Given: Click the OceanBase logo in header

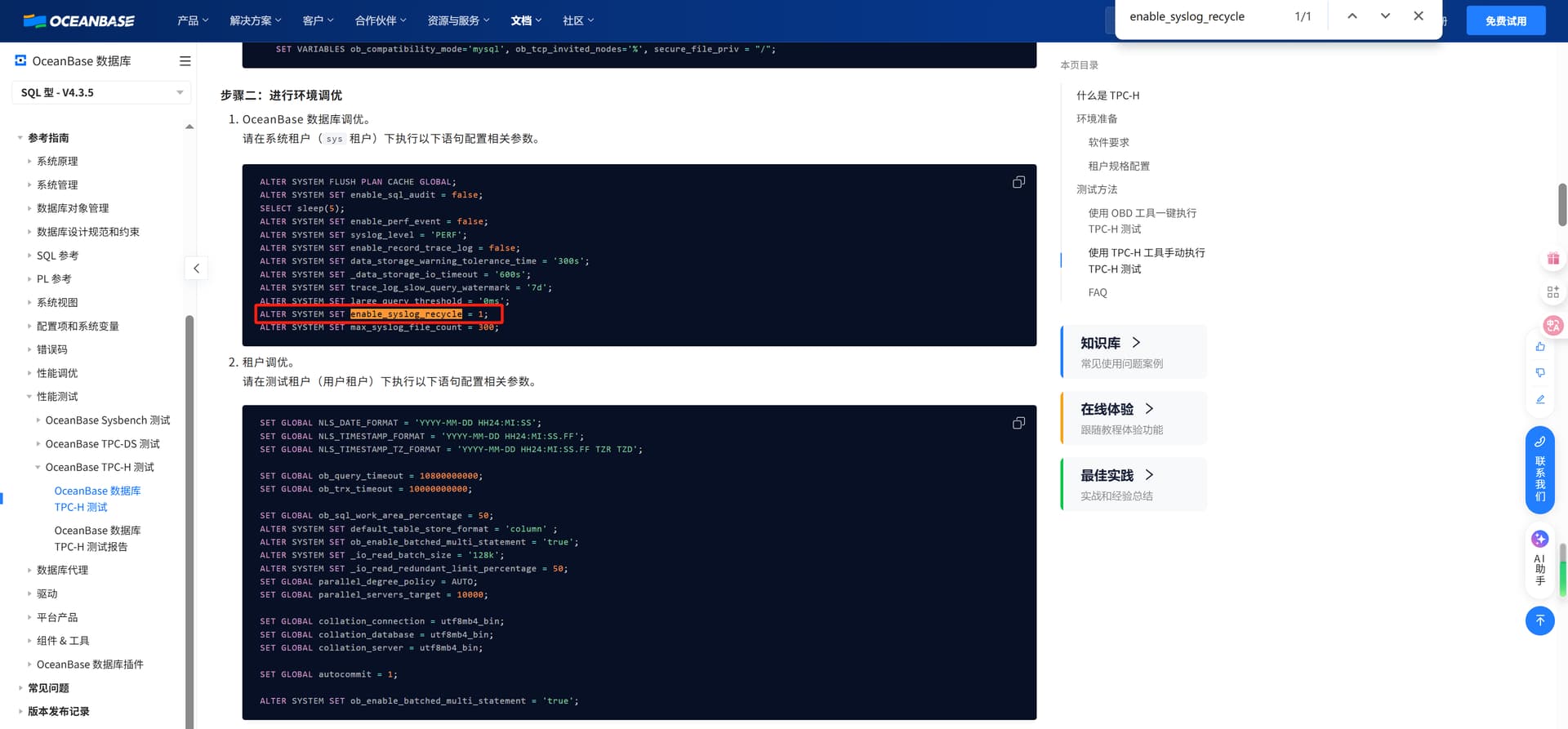Looking at the screenshot, I should [79, 20].
